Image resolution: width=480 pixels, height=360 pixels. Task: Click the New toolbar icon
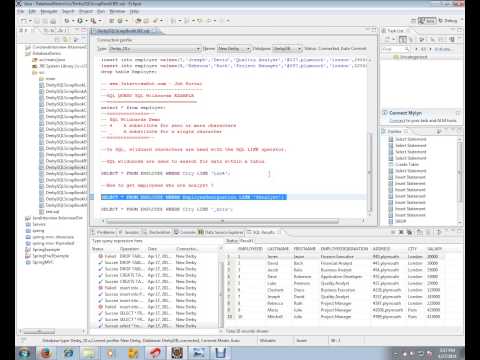coord(24,21)
